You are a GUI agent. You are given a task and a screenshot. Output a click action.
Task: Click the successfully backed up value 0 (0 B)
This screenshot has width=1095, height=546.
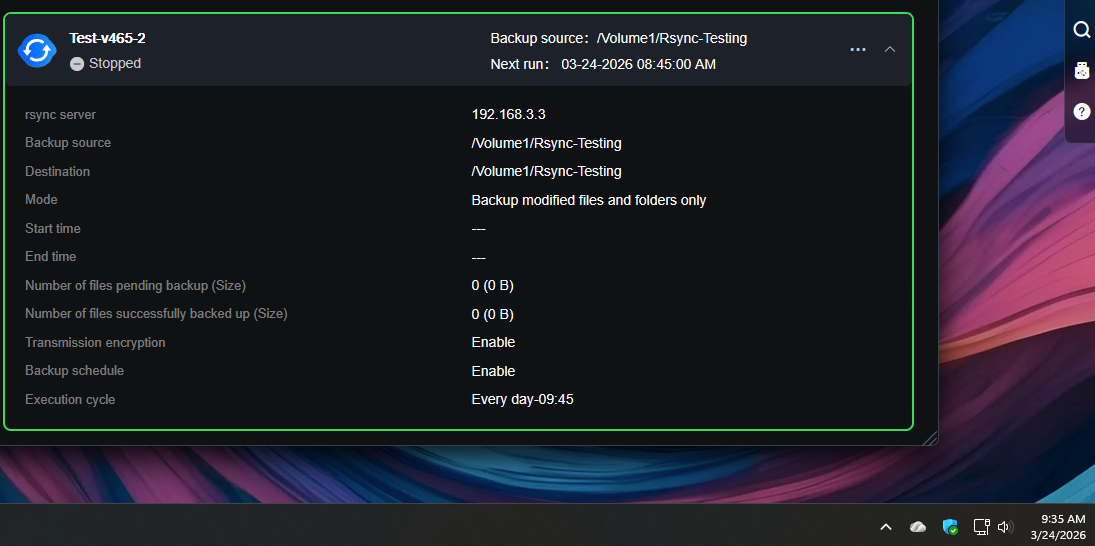(x=492, y=314)
